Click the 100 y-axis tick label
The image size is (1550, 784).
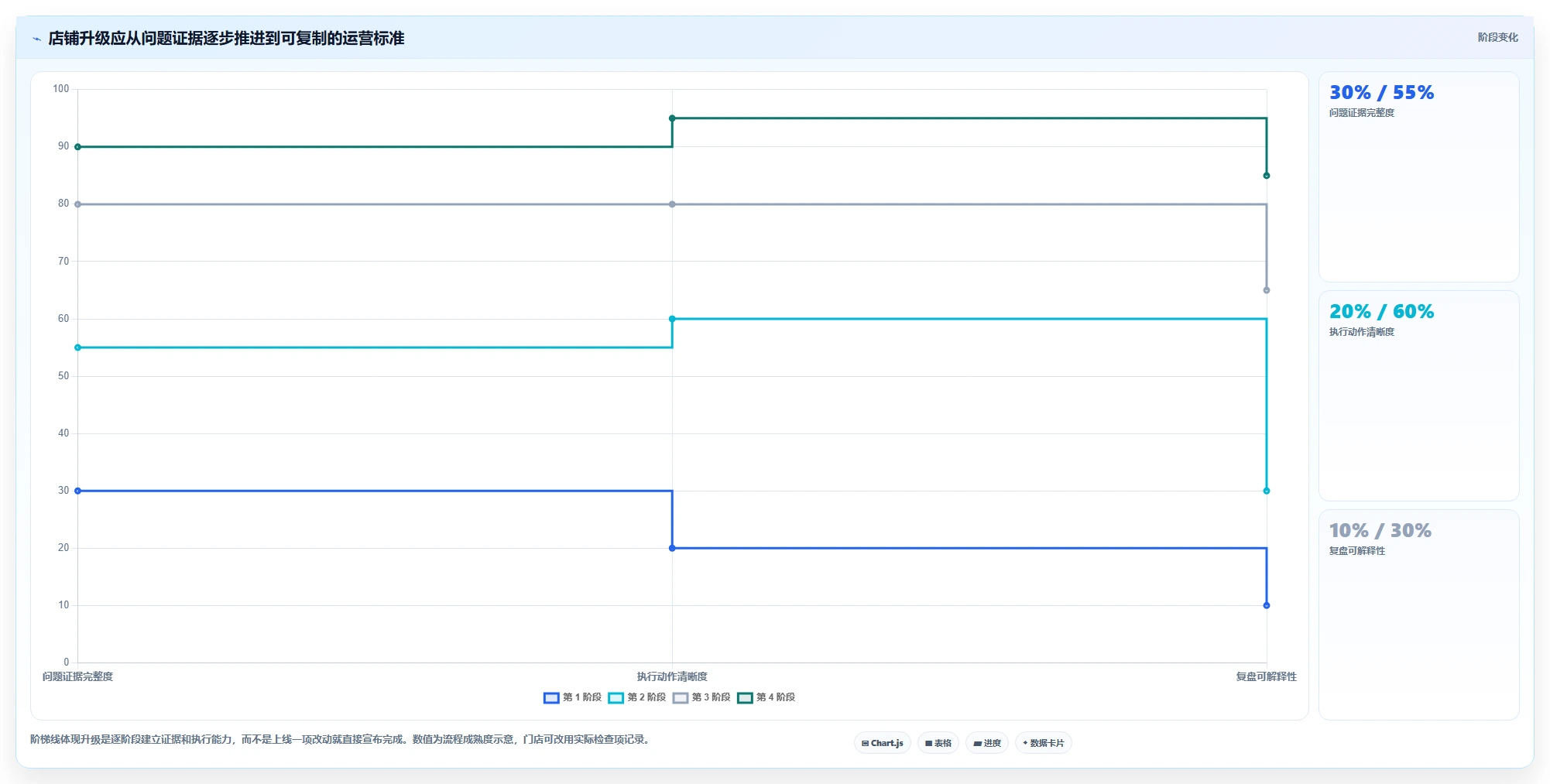pyautogui.click(x=61, y=89)
